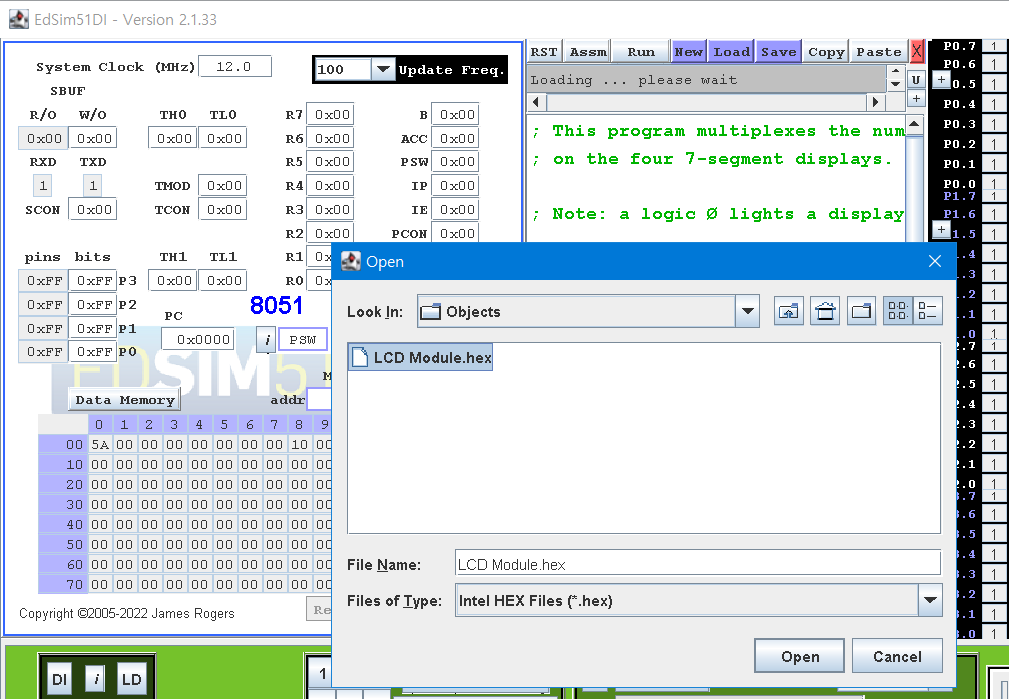Click the ACC register field

click(x=456, y=138)
